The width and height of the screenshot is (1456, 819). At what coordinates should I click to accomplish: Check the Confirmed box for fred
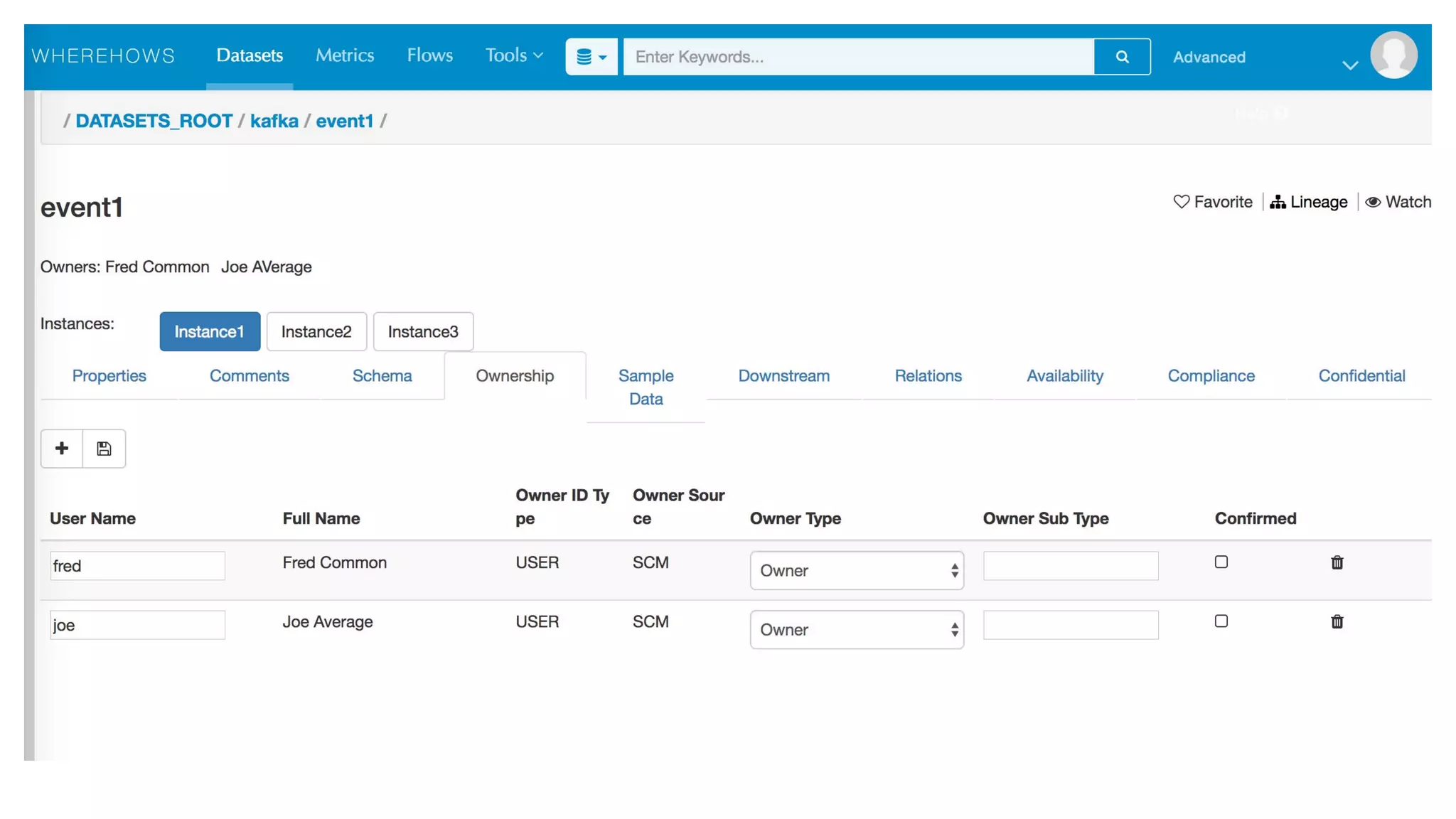coord(1221,562)
